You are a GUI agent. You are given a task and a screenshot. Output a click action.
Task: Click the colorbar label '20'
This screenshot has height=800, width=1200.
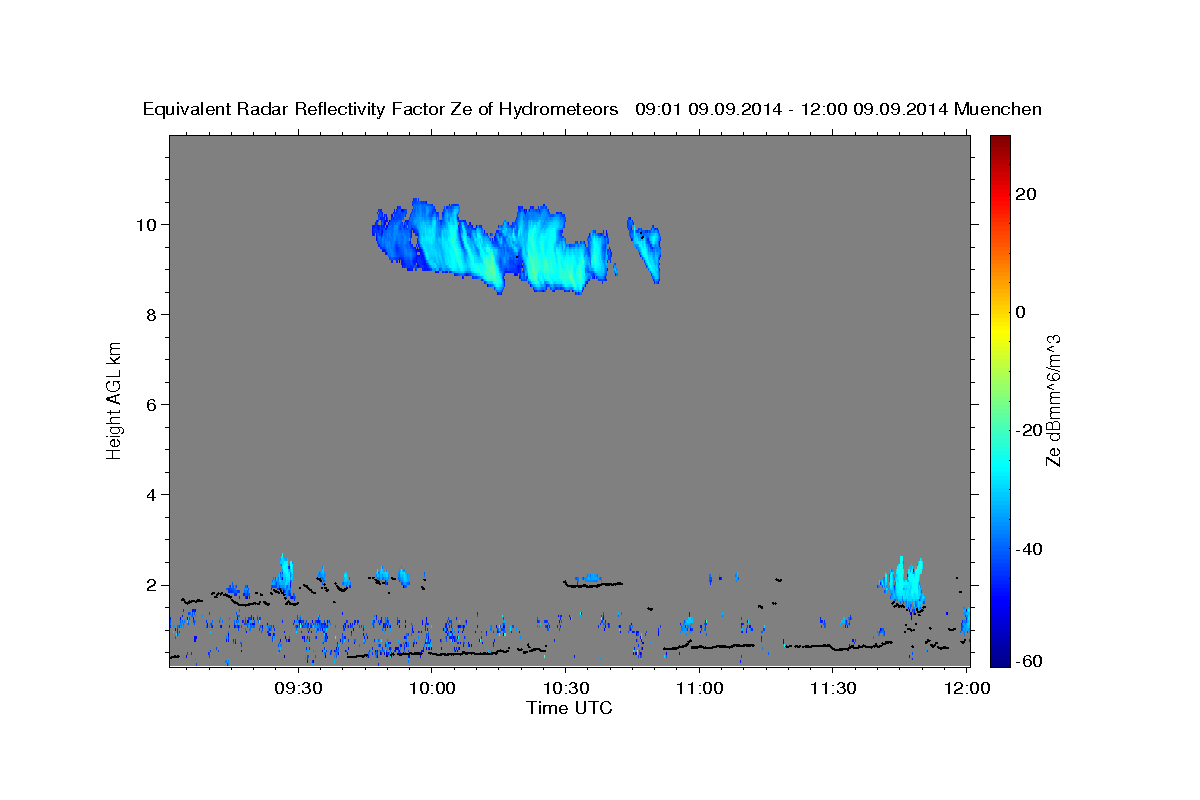(x=1027, y=194)
